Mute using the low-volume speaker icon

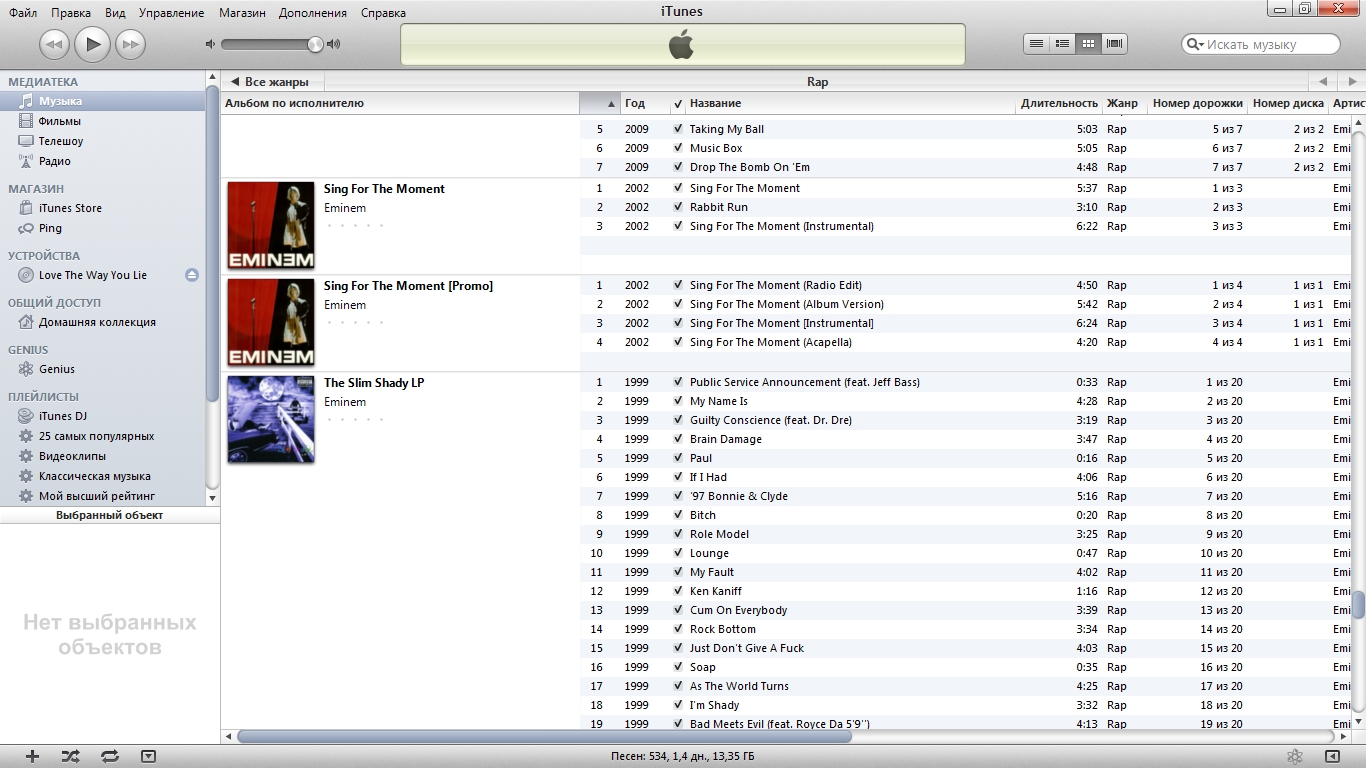pyautogui.click(x=210, y=44)
